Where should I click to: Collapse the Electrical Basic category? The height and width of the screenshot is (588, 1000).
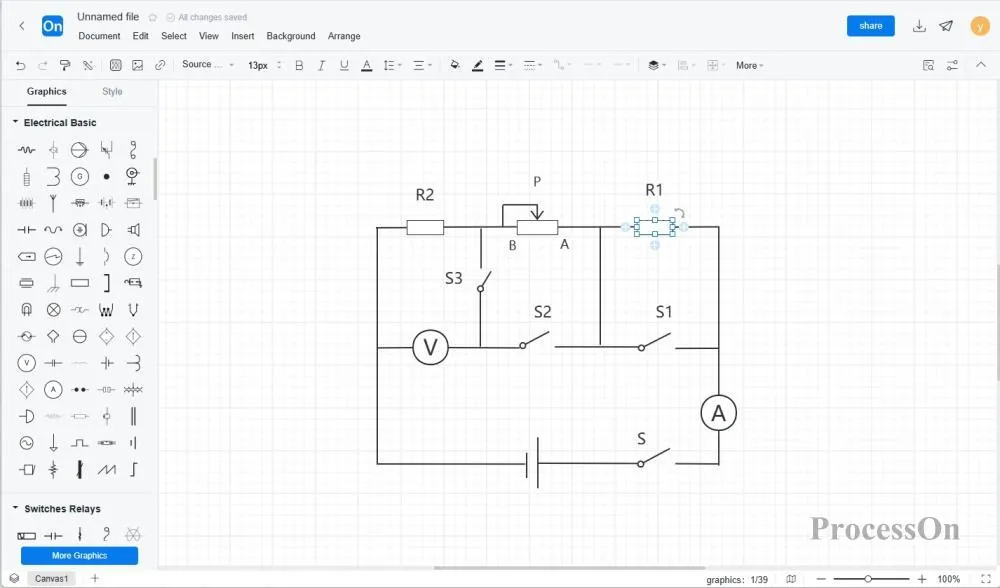(x=15, y=122)
